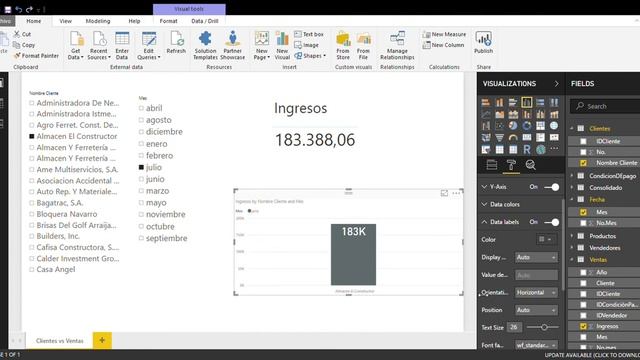The height and width of the screenshot is (360, 640).
Task: Click the Text Size slider
Action: coord(543,327)
